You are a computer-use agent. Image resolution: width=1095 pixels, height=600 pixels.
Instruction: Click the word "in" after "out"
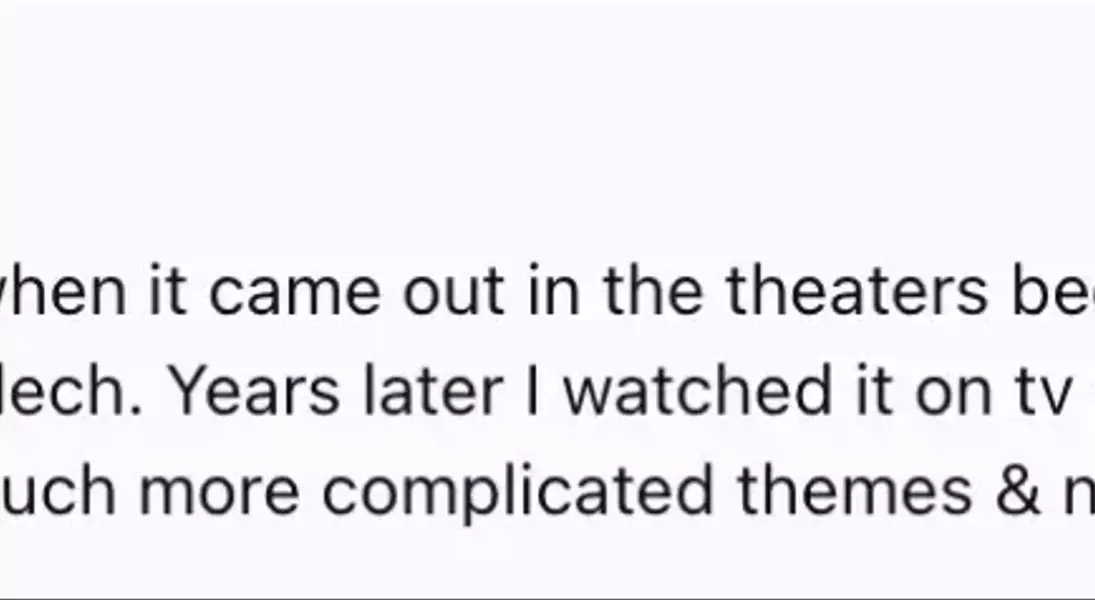click(554, 291)
